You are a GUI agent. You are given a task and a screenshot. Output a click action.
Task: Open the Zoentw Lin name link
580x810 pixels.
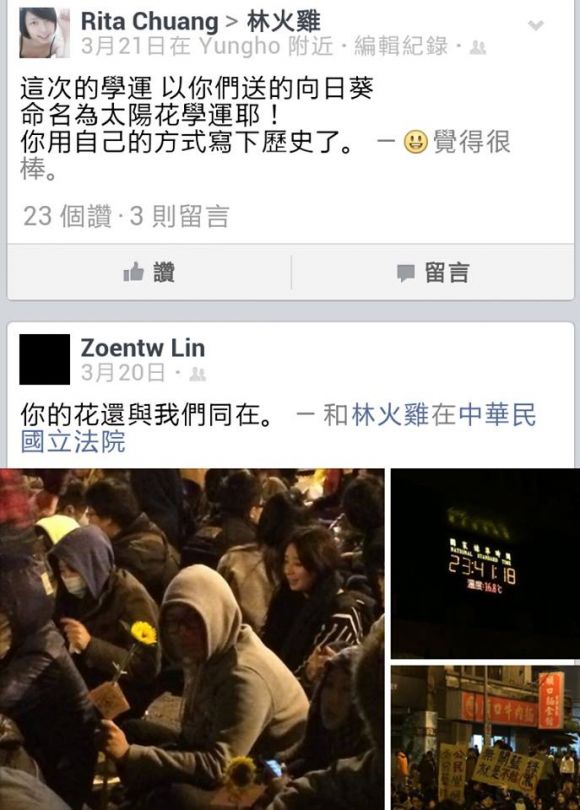coord(143,348)
